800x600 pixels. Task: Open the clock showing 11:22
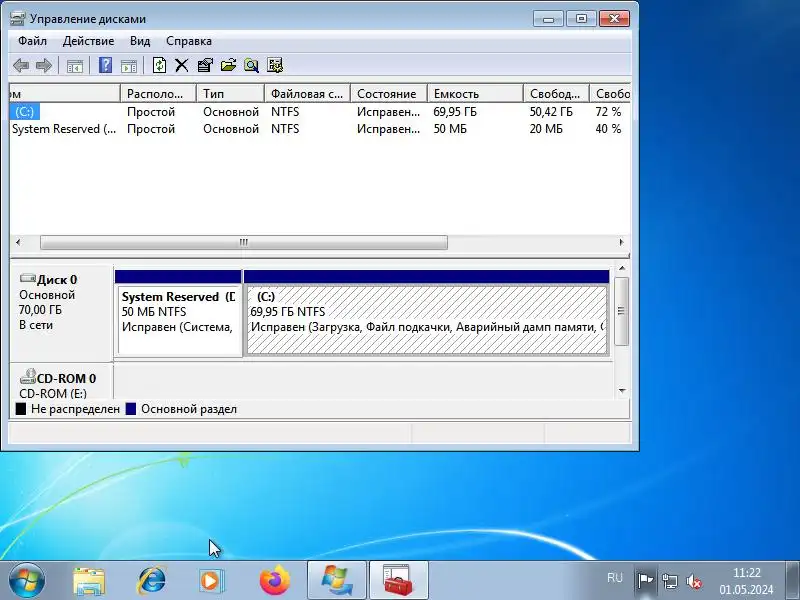pos(746,581)
